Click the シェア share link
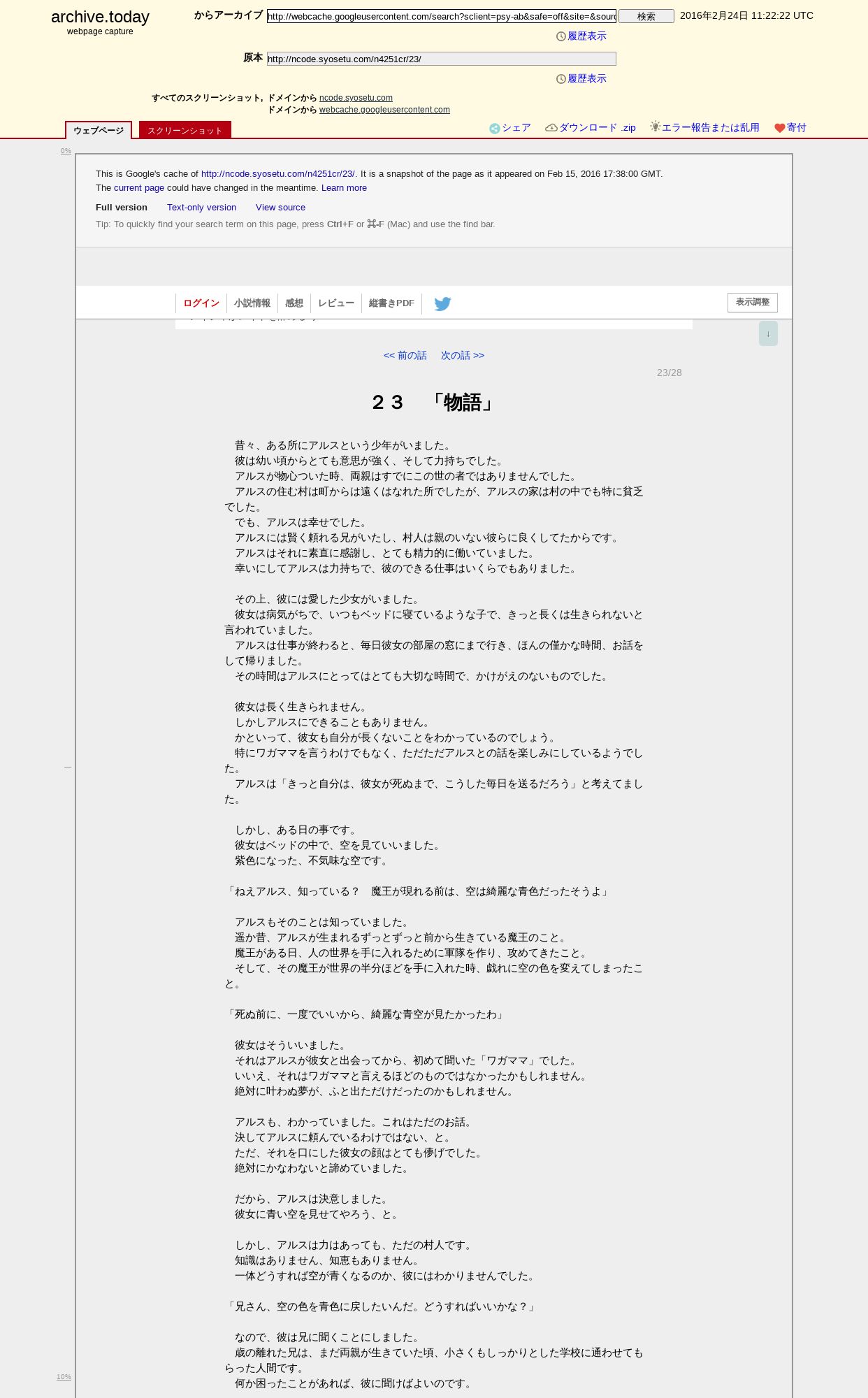Image resolution: width=868 pixels, height=1398 pixels. click(x=516, y=128)
